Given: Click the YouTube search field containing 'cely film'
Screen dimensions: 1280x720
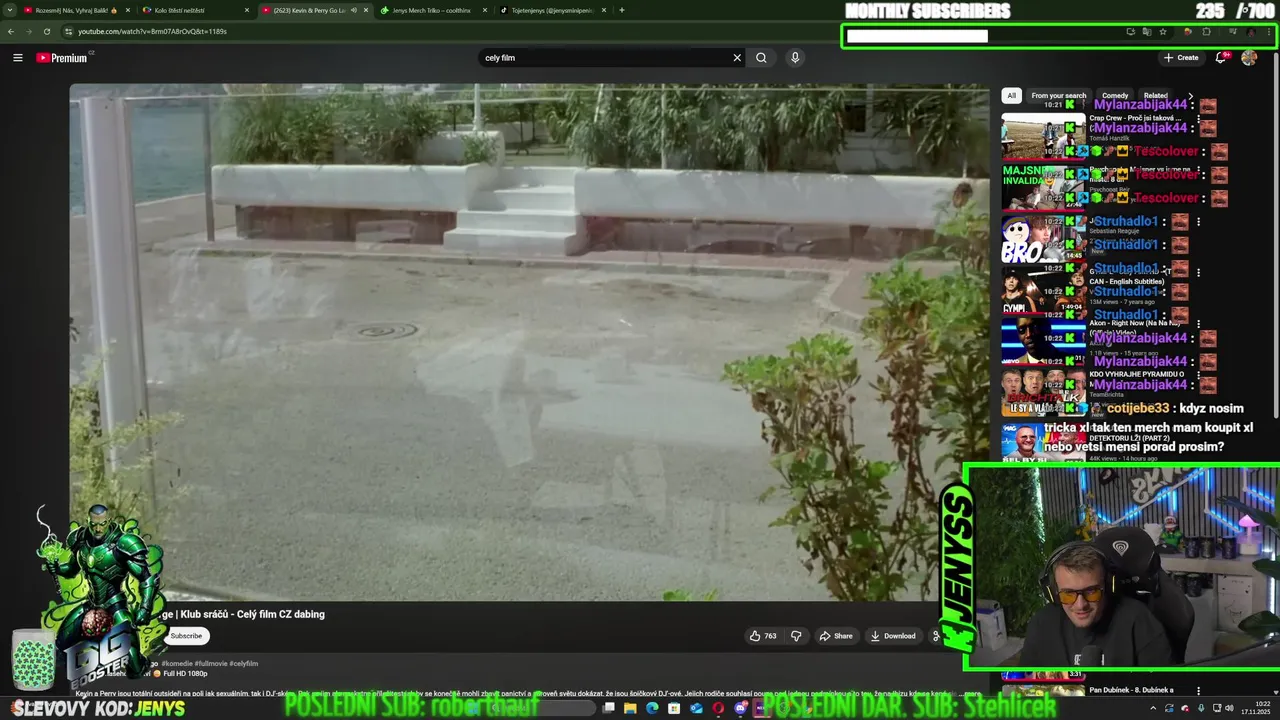Looking at the screenshot, I should [604, 58].
